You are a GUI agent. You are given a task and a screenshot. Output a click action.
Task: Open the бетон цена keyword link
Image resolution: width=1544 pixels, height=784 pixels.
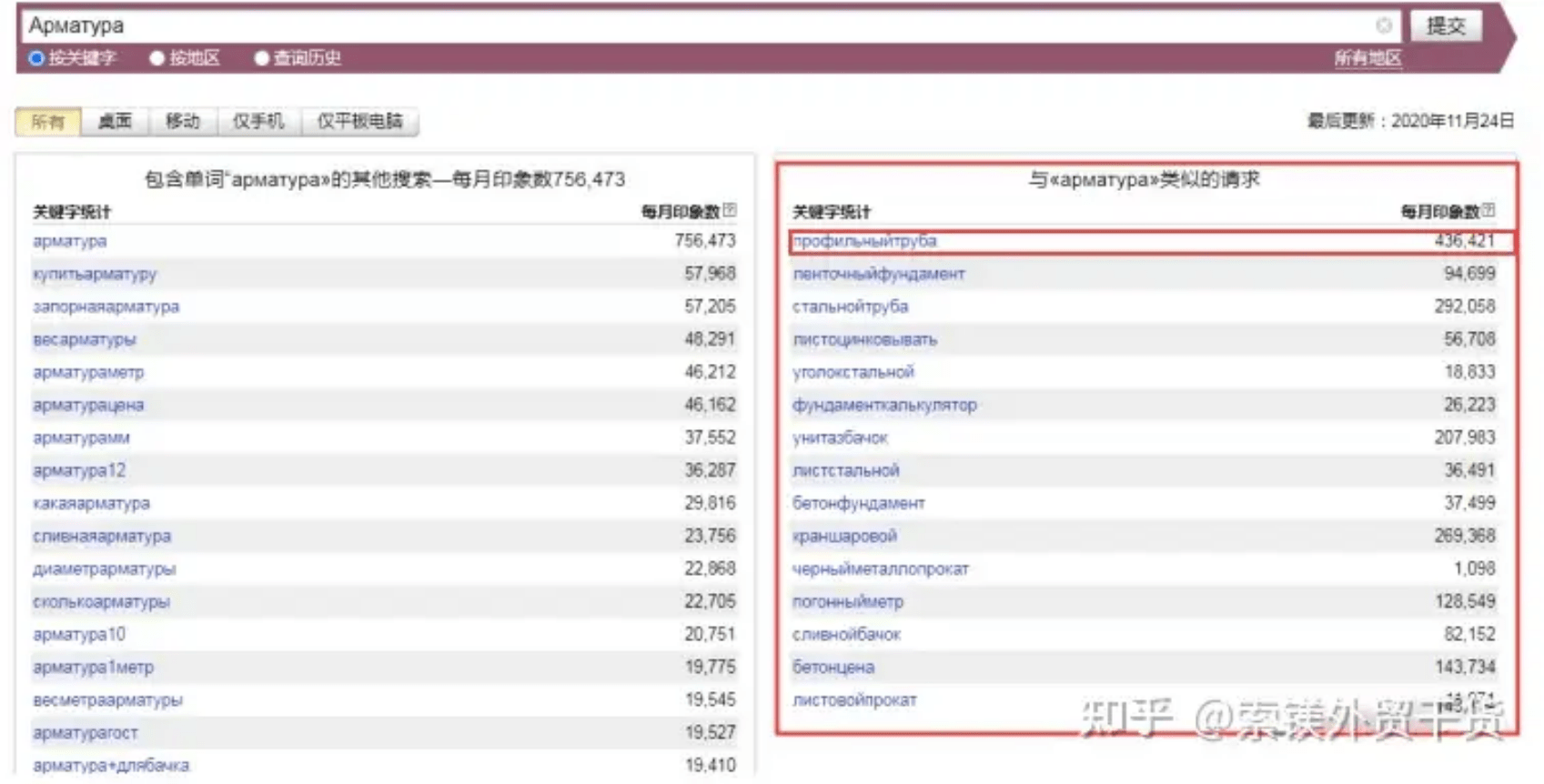click(x=833, y=667)
